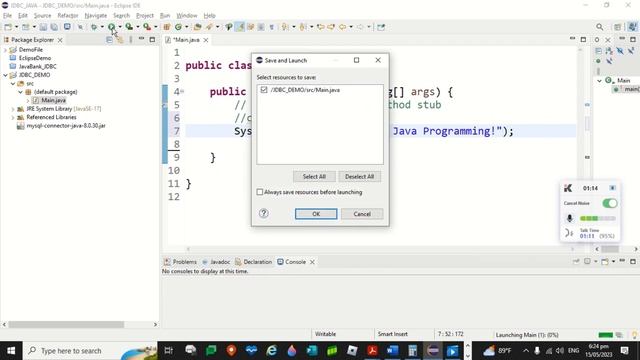Collapse the JDBC_DEMO project node
The image size is (640, 360).
[5, 75]
